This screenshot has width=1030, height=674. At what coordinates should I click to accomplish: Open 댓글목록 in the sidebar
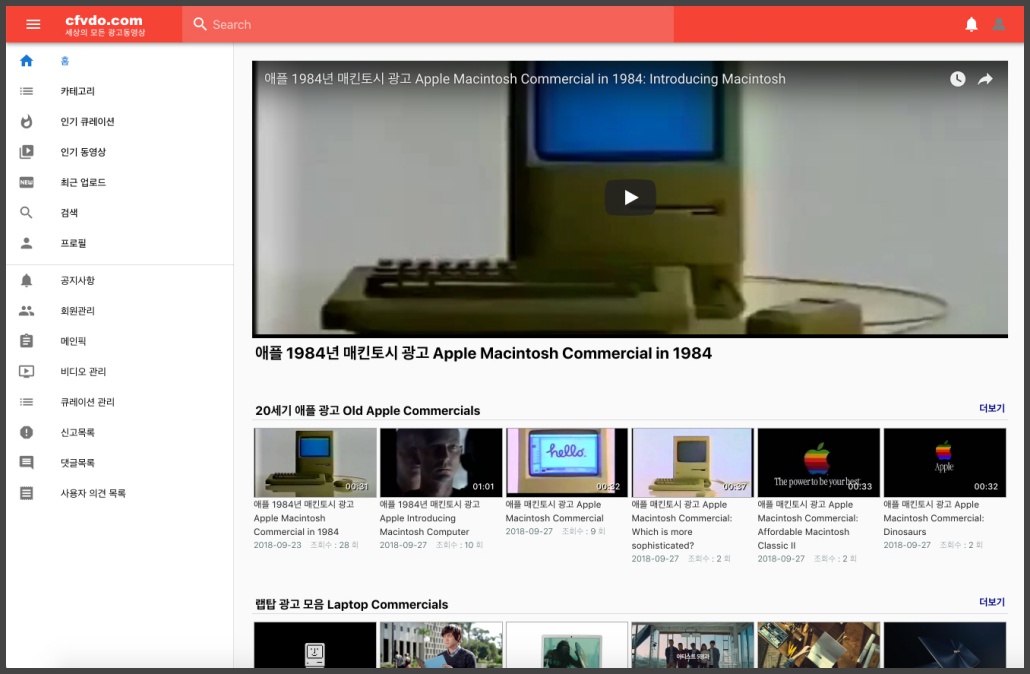click(x=78, y=463)
